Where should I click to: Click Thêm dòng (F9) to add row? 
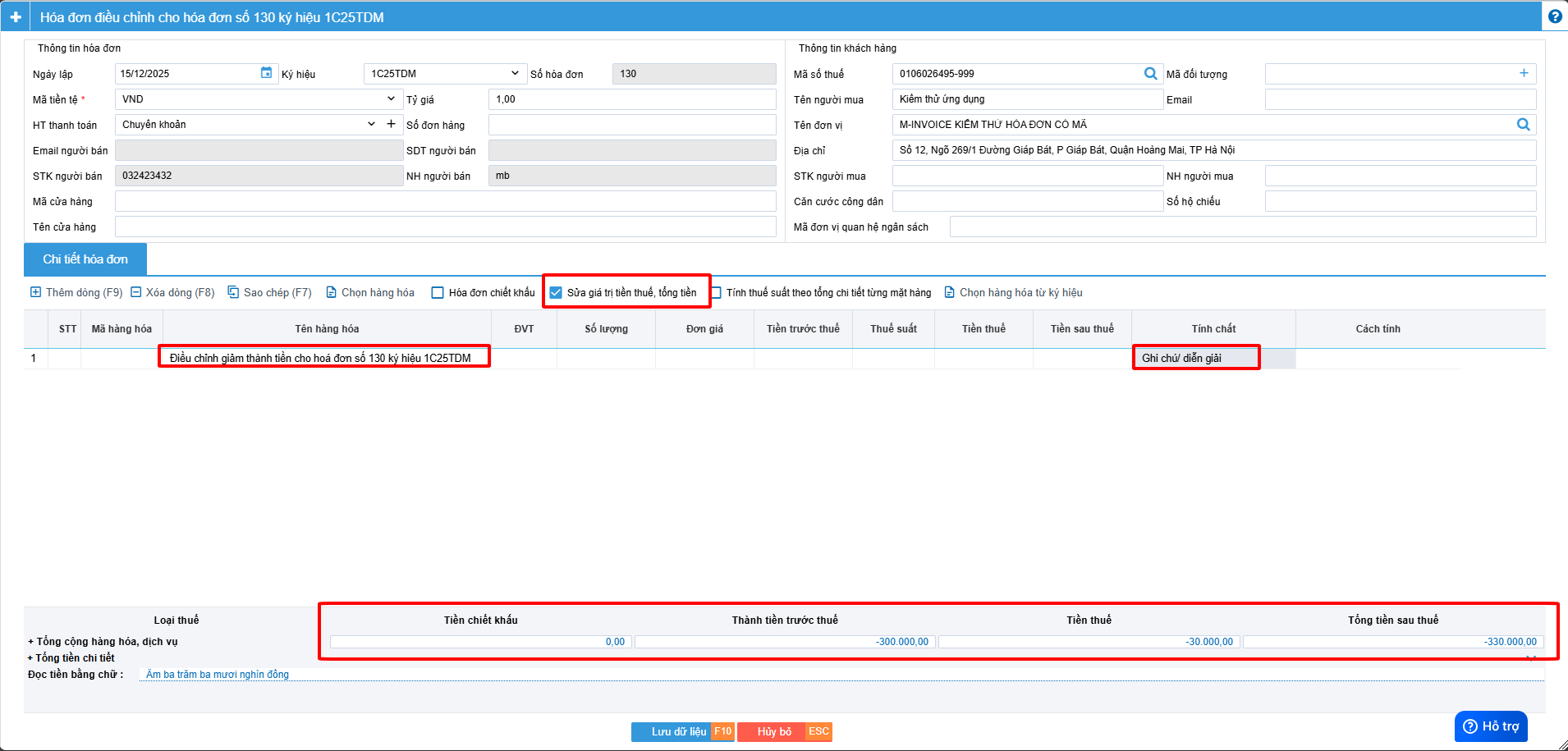pyautogui.click(x=76, y=293)
